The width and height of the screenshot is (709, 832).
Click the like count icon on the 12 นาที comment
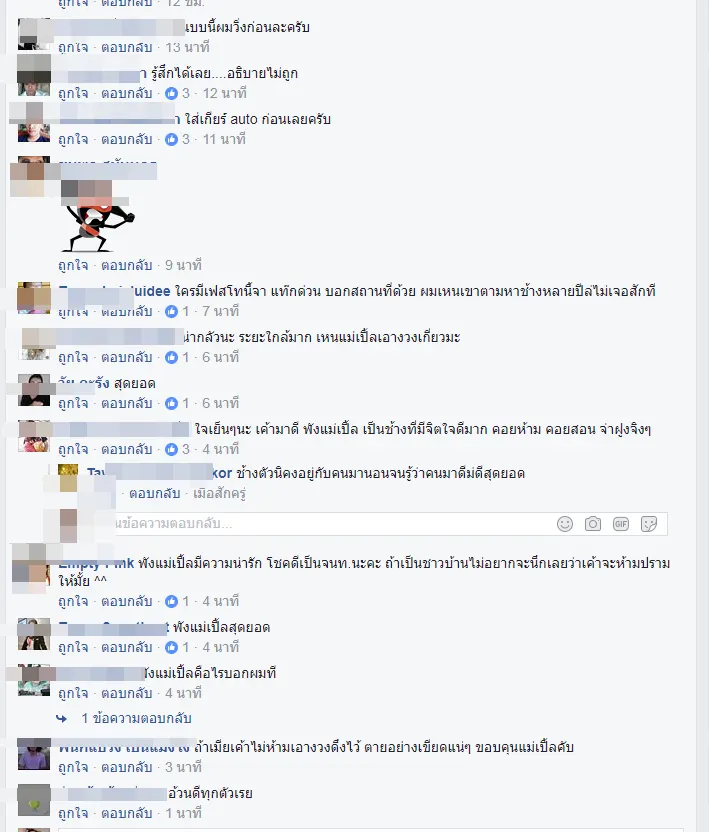(x=171, y=93)
